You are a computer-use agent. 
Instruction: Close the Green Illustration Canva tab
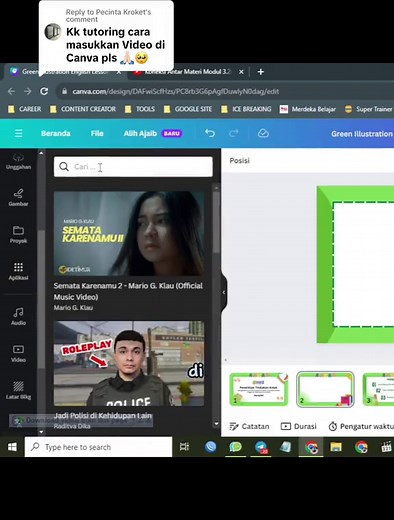(x=119, y=72)
